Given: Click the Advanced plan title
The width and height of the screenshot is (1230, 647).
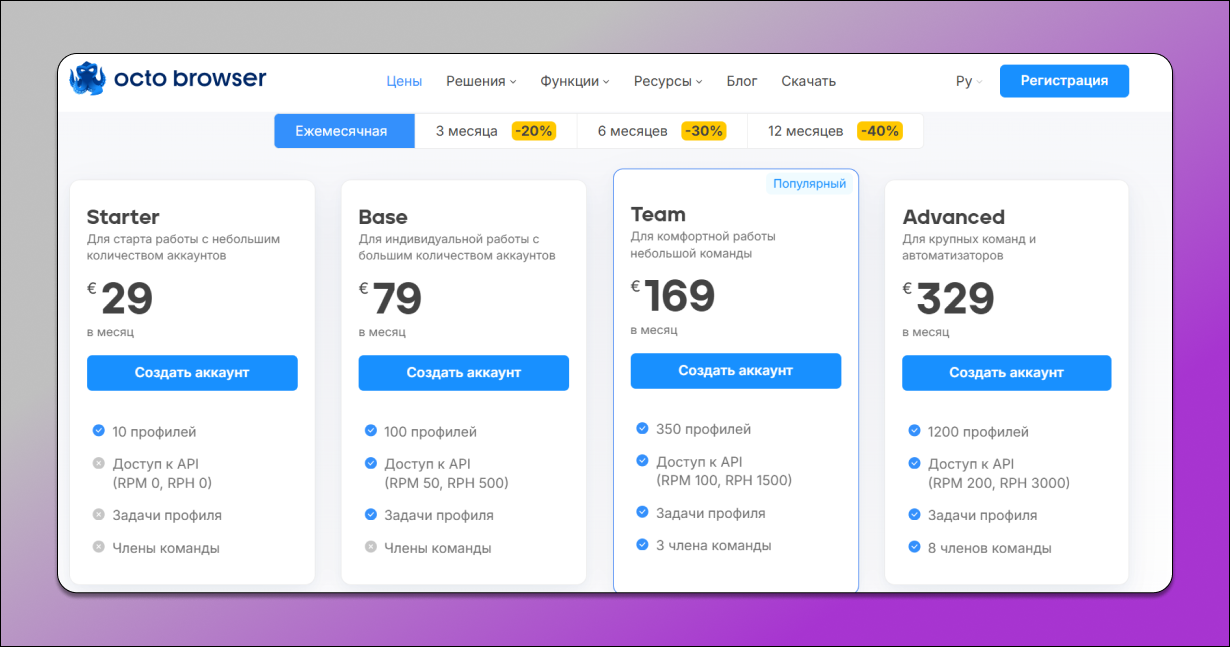Looking at the screenshot, I should tap(954, 217).
